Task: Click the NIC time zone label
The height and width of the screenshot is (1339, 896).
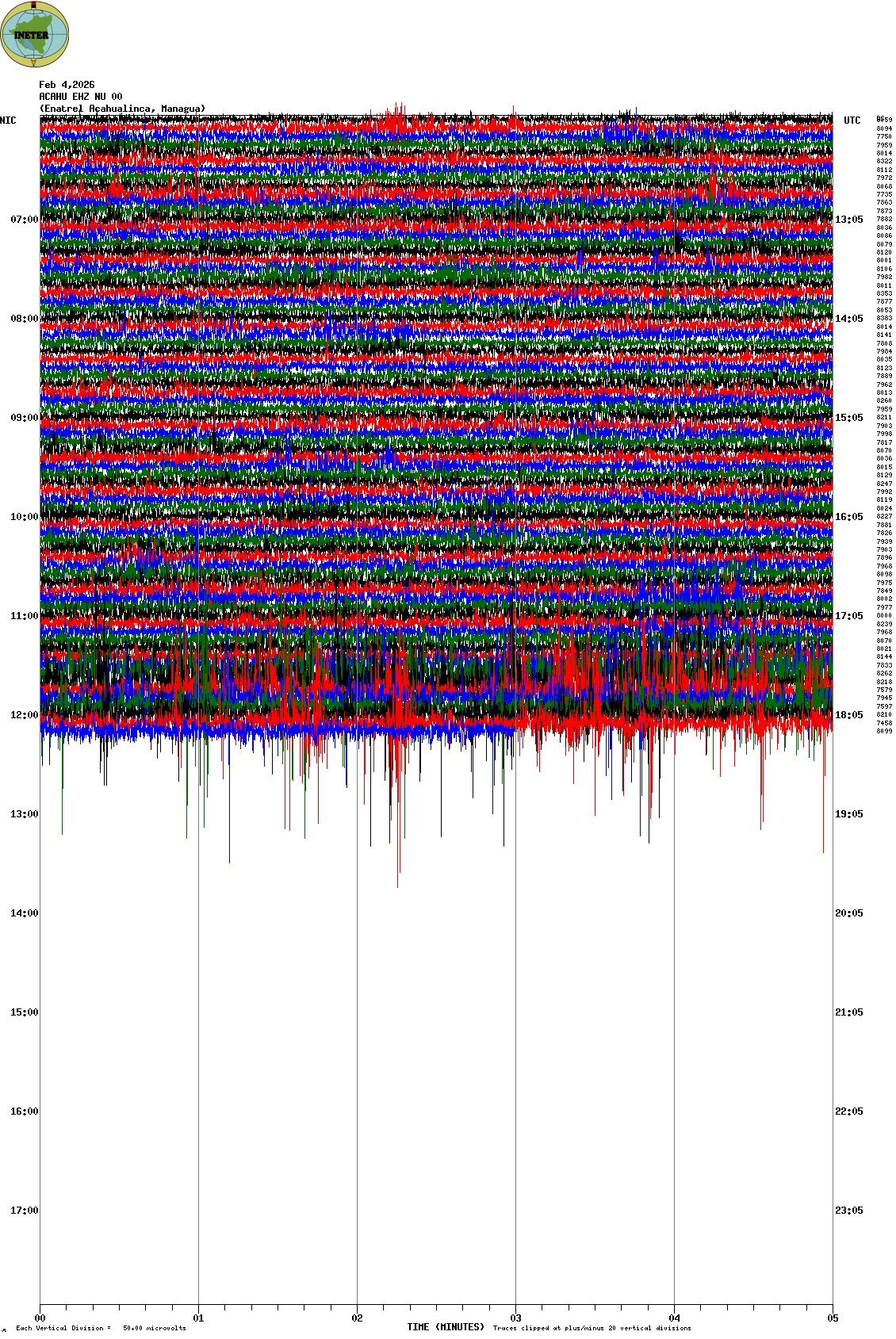Action: click(8, 121)
